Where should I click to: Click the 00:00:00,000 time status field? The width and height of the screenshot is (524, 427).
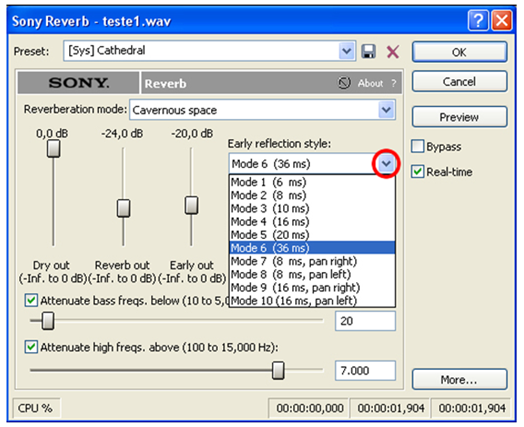pos(309,408)
